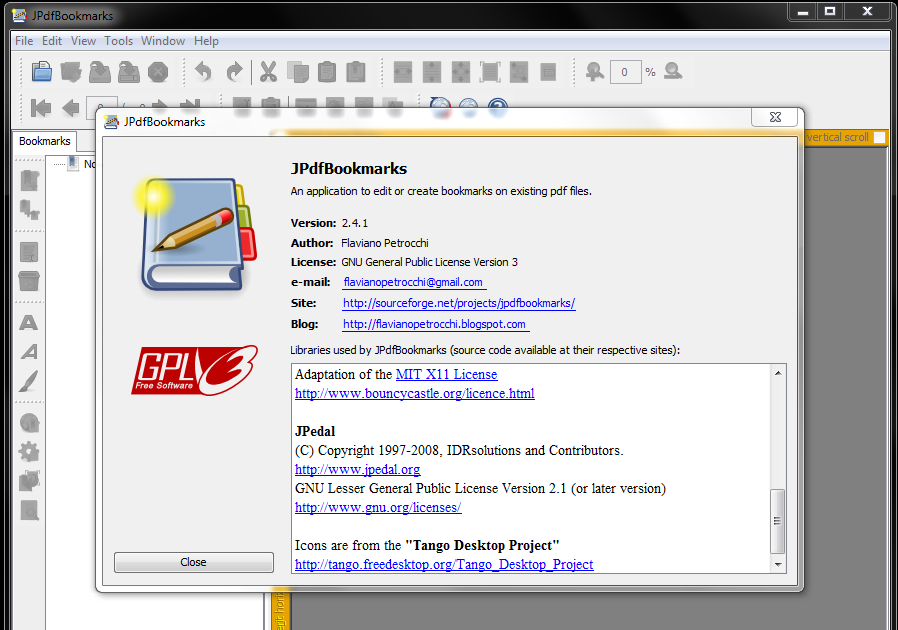Click the Open file toolbar icon

click(x=42, y=72)
